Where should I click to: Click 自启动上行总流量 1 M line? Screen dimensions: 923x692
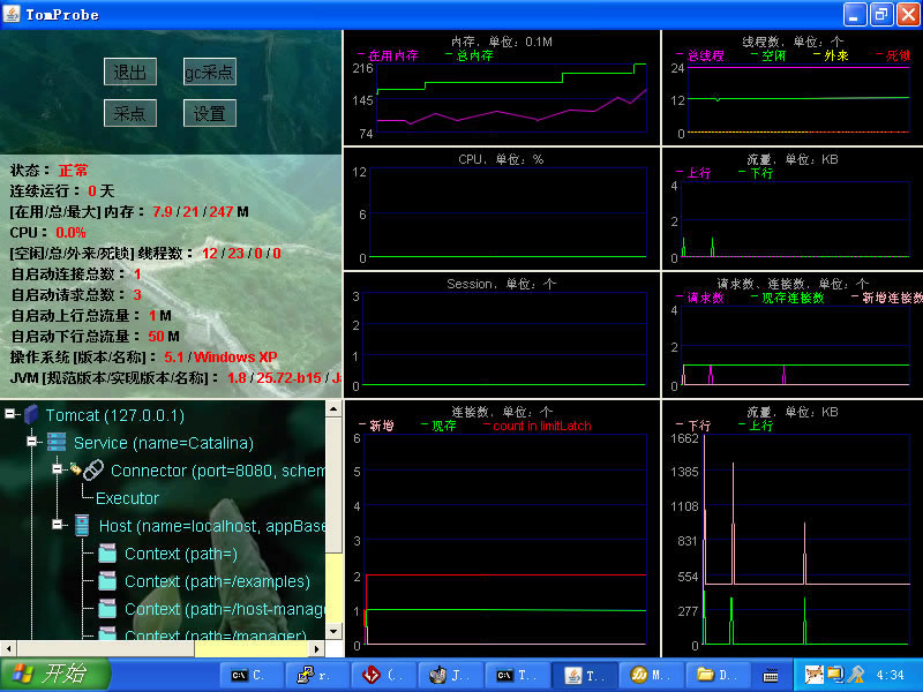[x=91, y=315]
